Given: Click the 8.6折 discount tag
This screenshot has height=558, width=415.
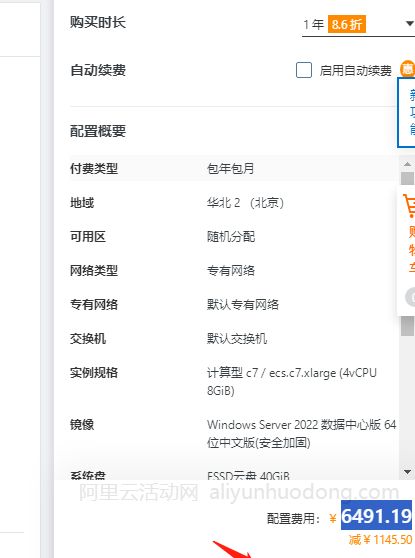Looking at the screenshot, I should tap(347, 25).
